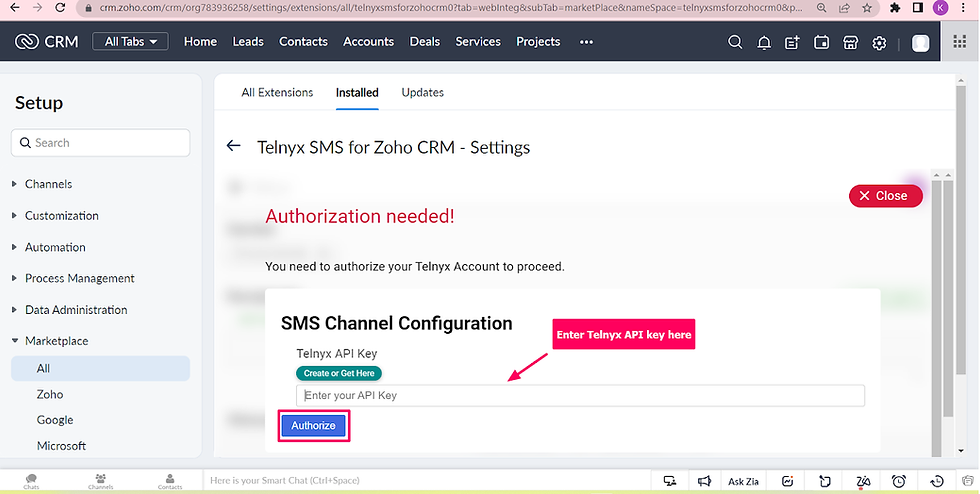Screen dimensions: 980x494
Task: Open the user profile avatar
Action: coord(920,43)
